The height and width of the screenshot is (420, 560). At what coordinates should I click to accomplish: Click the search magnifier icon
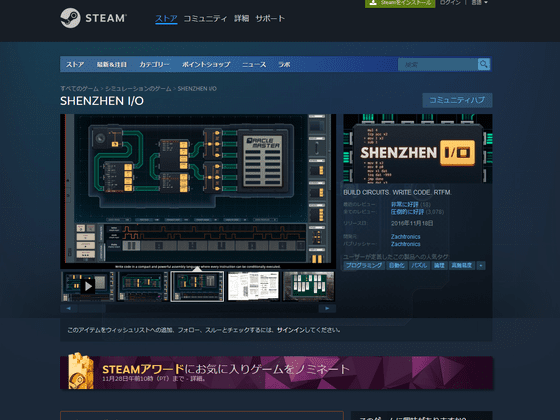tap(484, 64)
